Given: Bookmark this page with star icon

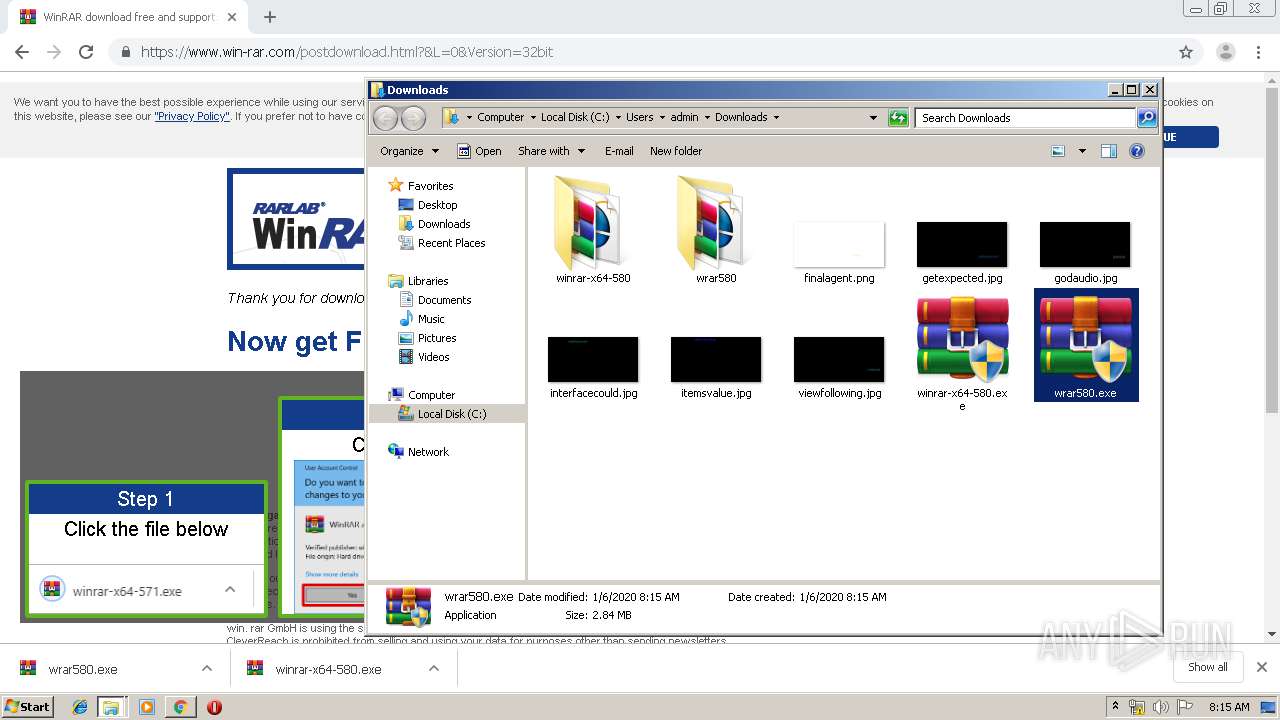Looking at the screenshot, I should (1186, 52).
